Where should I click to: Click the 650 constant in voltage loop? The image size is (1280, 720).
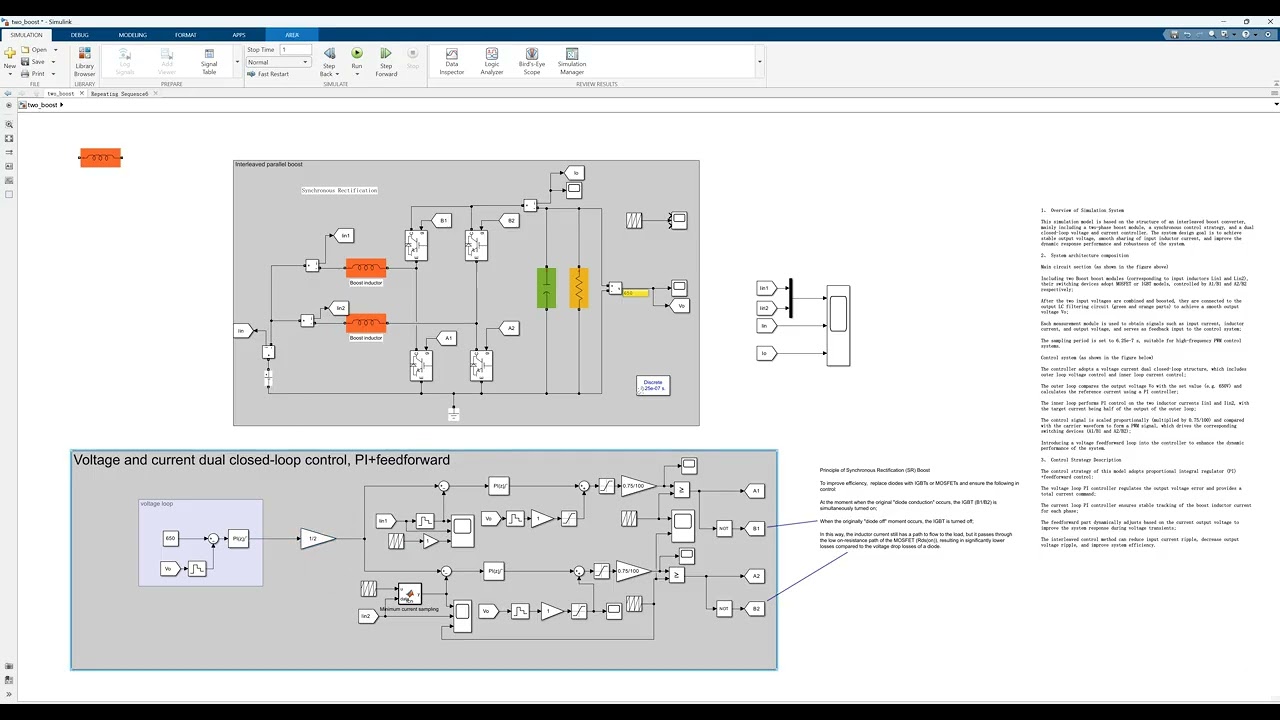[171, 539]
